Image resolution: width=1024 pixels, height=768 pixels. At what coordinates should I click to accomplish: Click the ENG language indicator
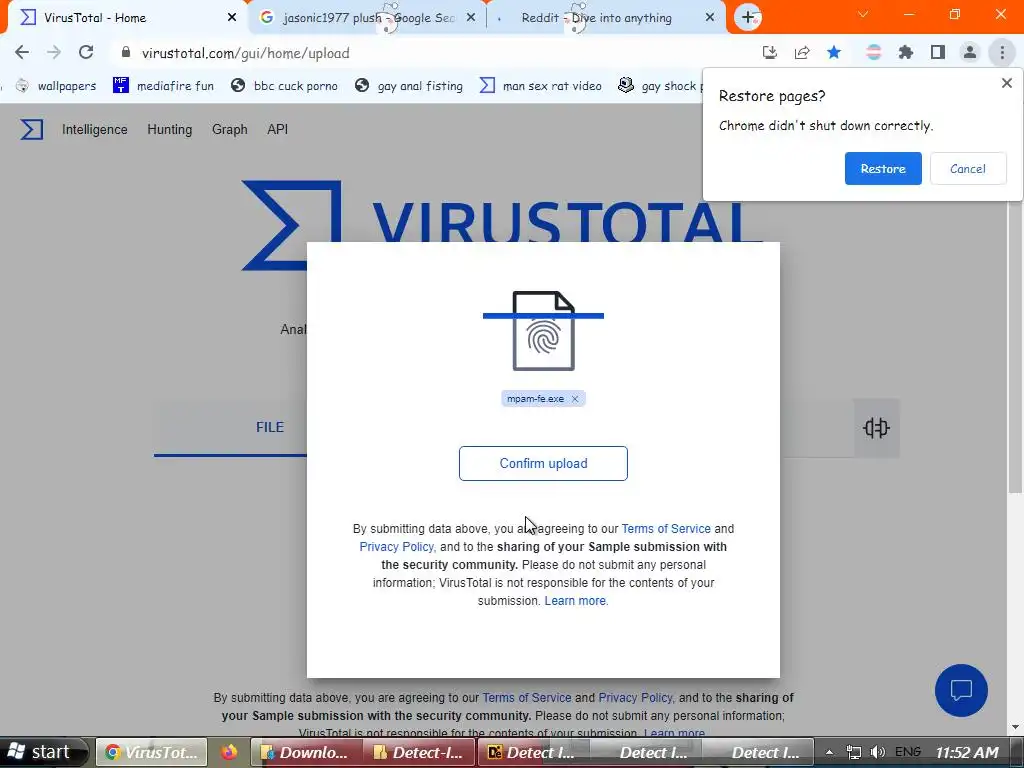908,752
